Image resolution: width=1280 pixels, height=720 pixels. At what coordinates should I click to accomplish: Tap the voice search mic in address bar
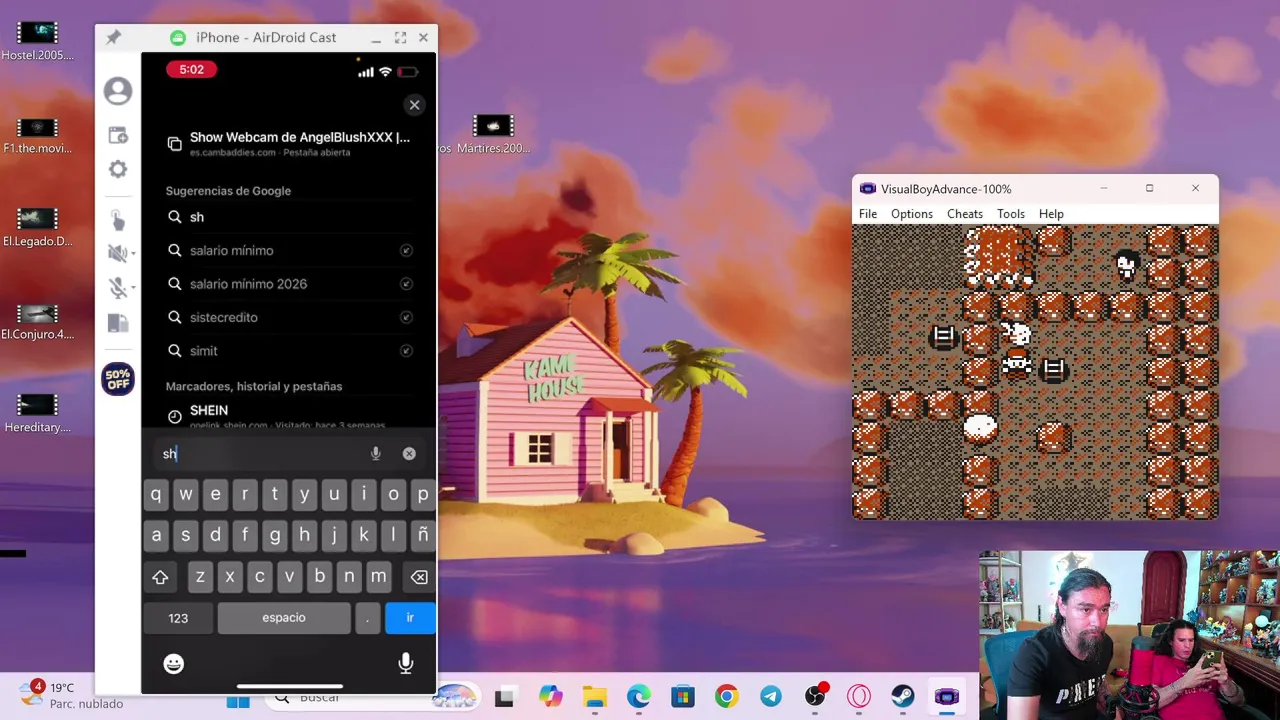[376, 454]
